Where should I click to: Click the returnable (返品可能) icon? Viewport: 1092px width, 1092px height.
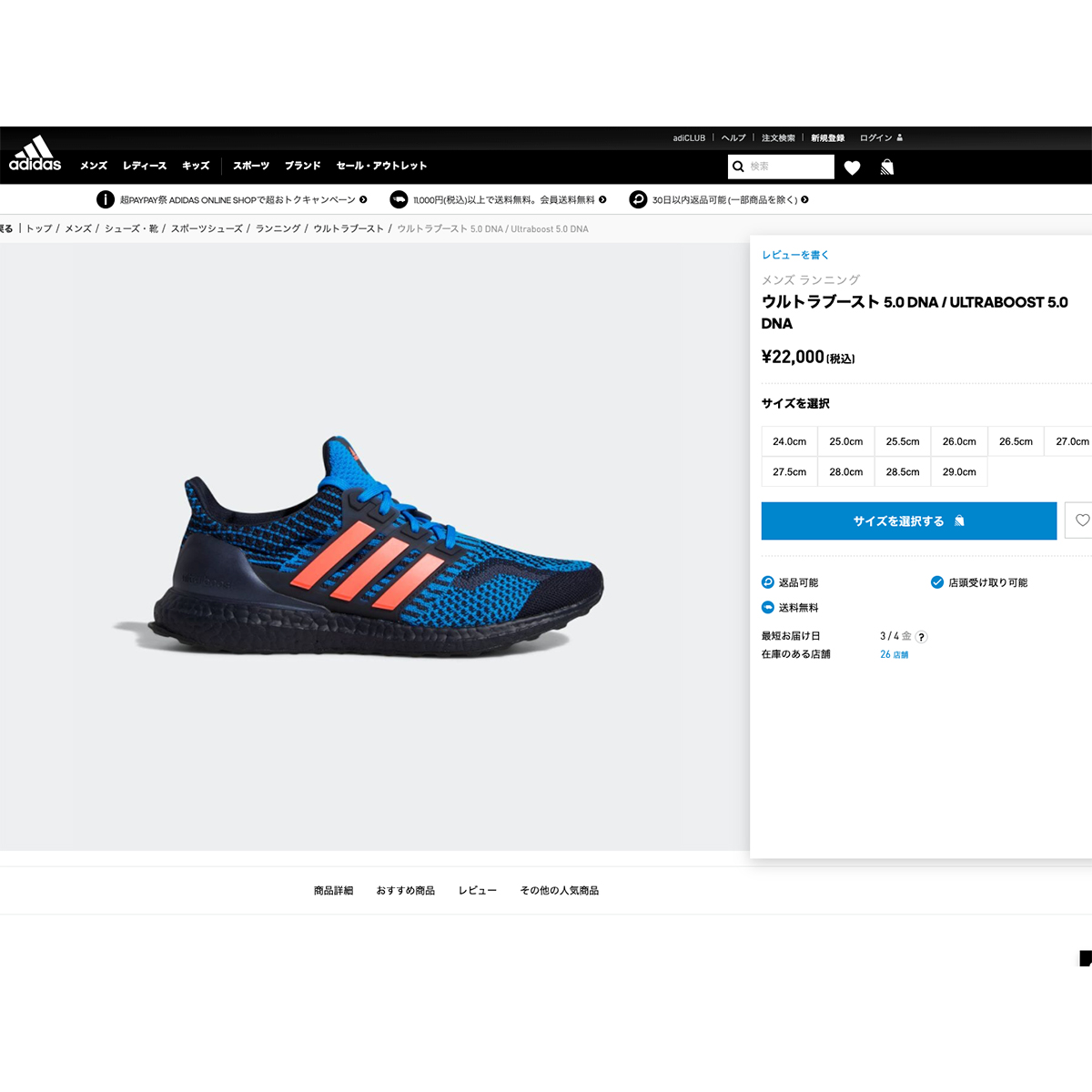768,582
